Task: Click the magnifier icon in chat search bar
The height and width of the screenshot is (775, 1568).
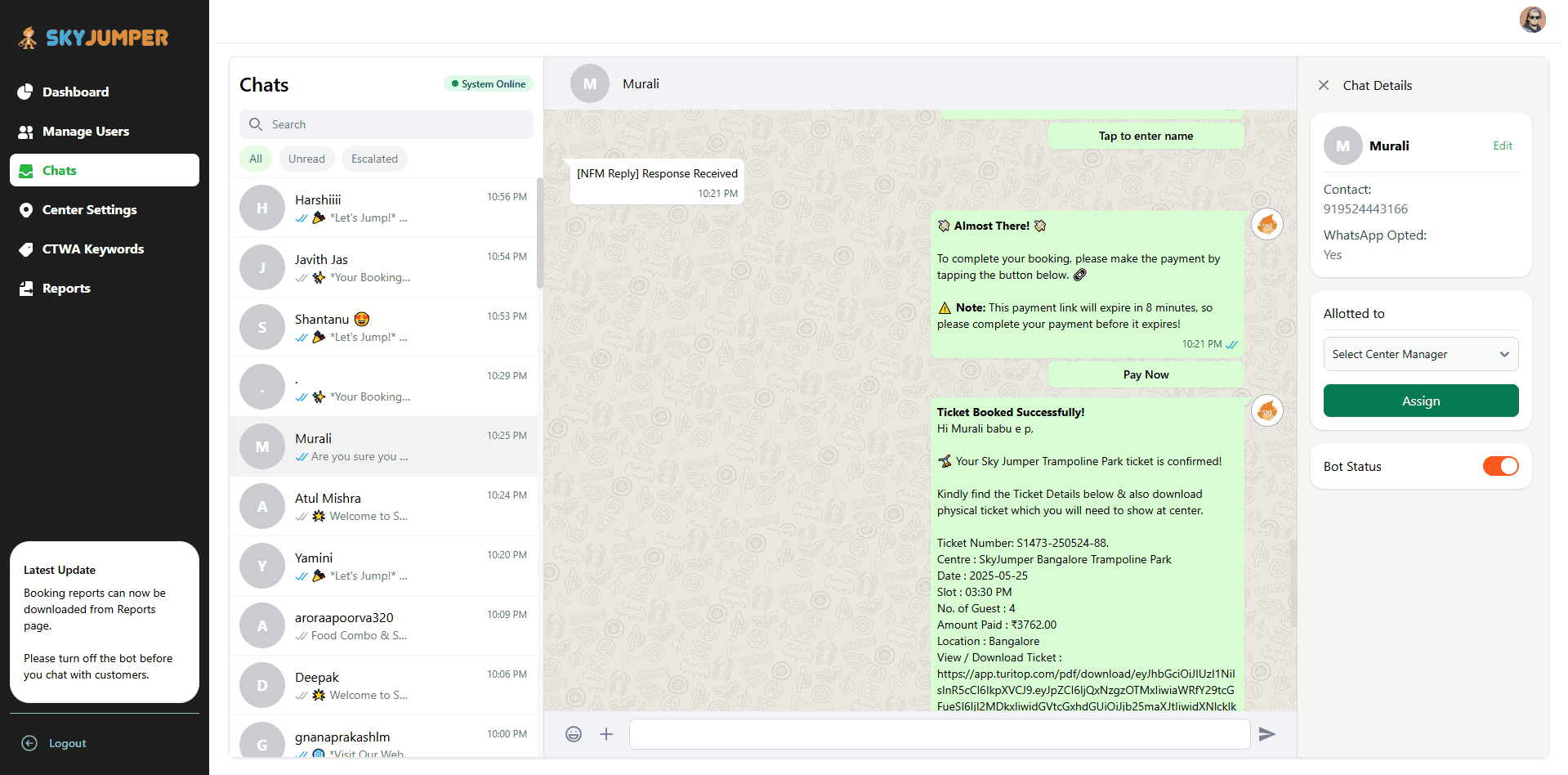Action: [x=256, y=124]
